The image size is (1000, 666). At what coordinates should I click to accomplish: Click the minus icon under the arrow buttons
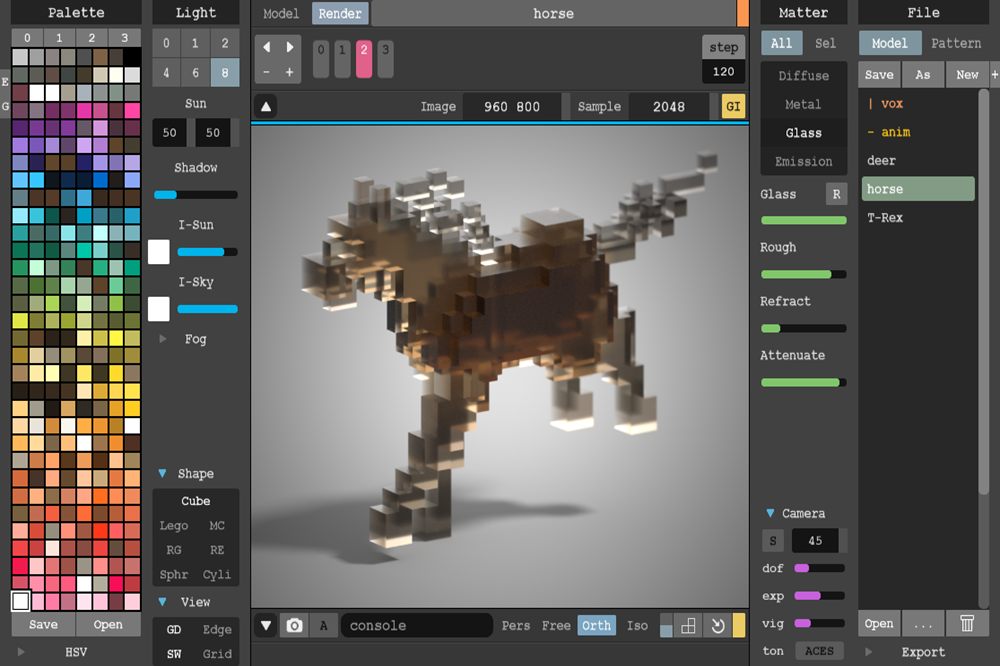click(265, 72)
